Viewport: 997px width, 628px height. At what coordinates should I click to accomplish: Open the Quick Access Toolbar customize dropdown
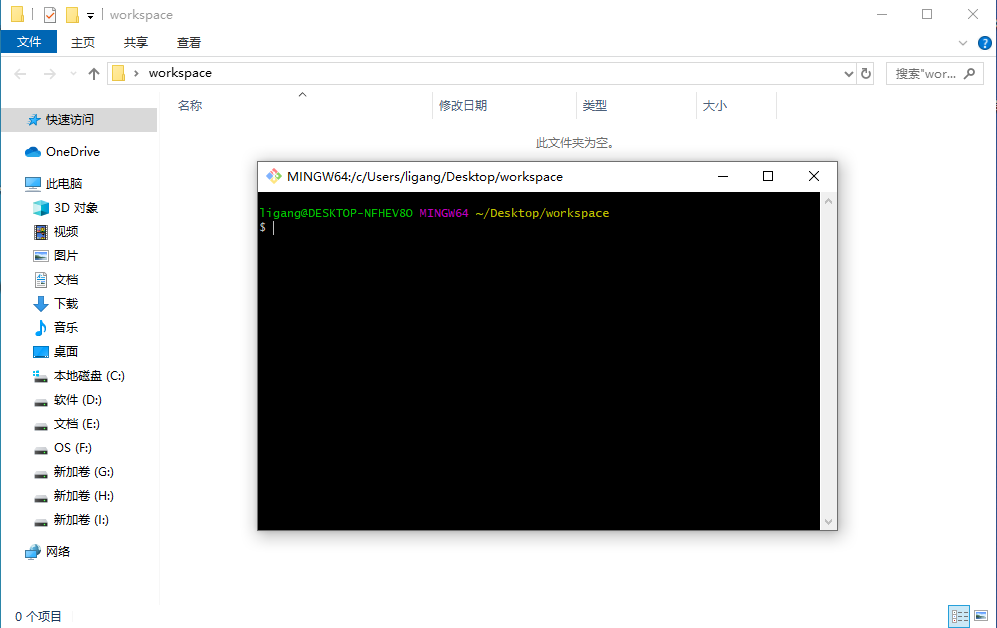coord(90,15)
